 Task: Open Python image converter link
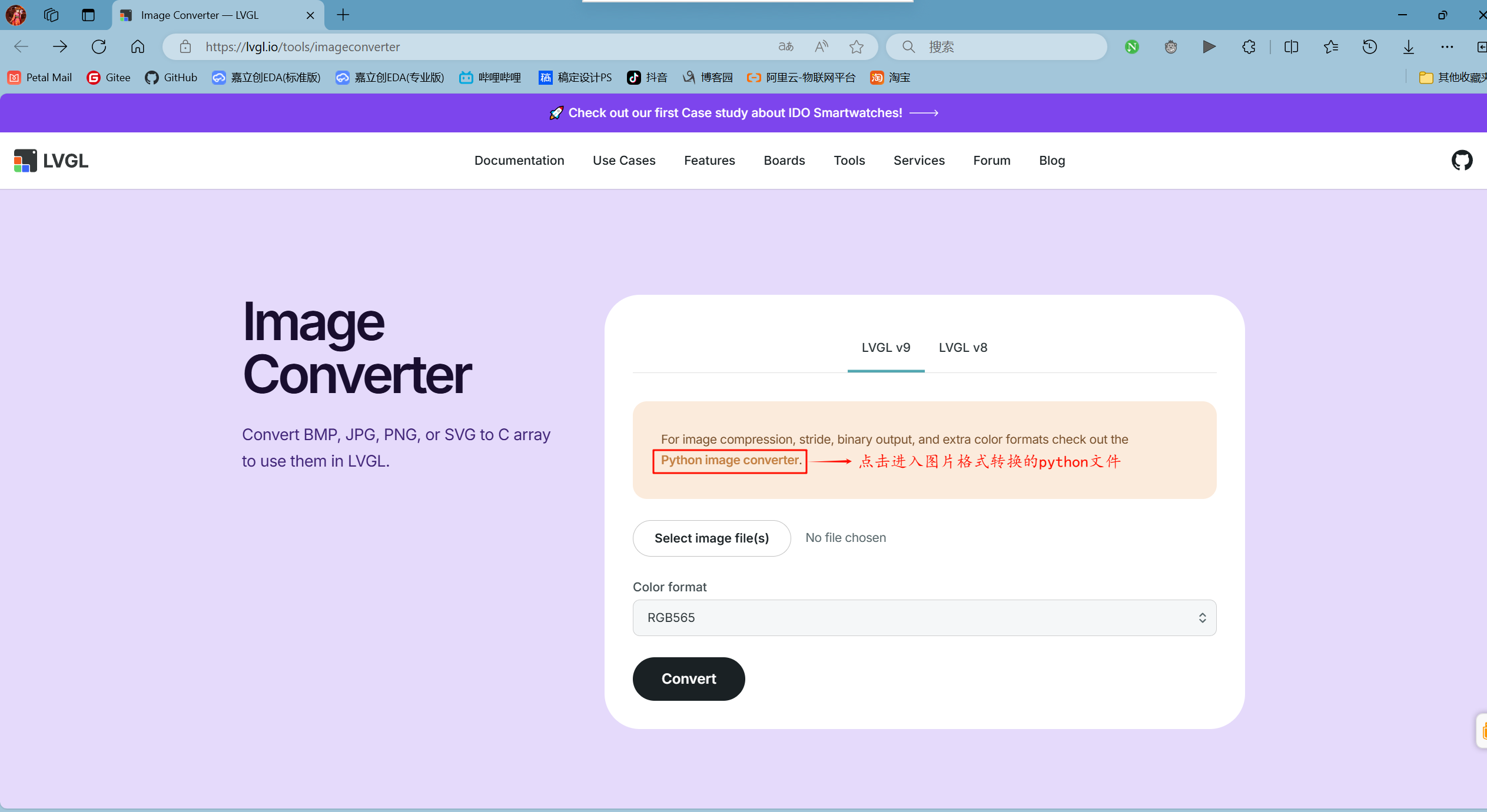[x=731, y=460]
